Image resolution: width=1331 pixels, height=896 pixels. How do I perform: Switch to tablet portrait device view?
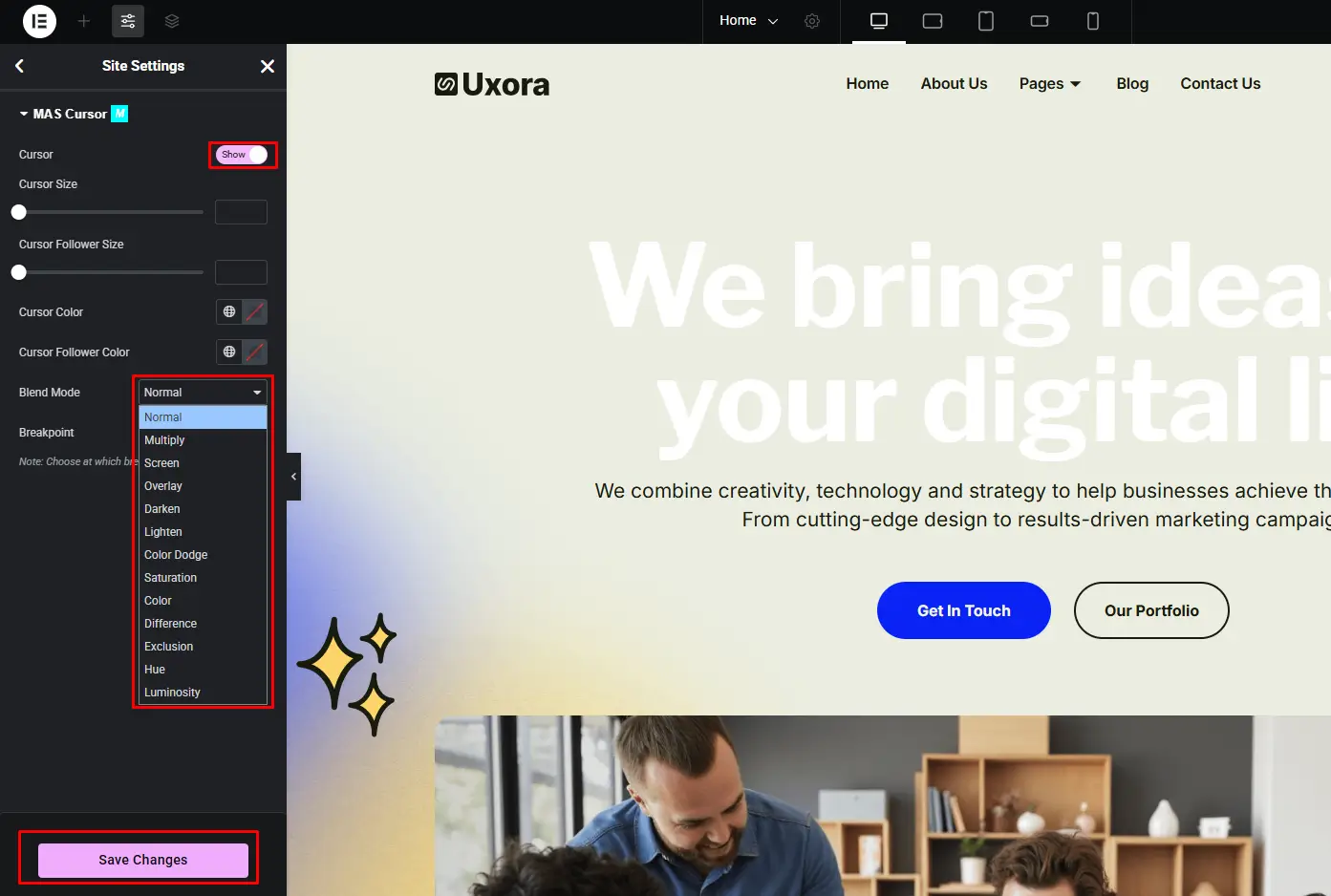(x=986, y=21)
